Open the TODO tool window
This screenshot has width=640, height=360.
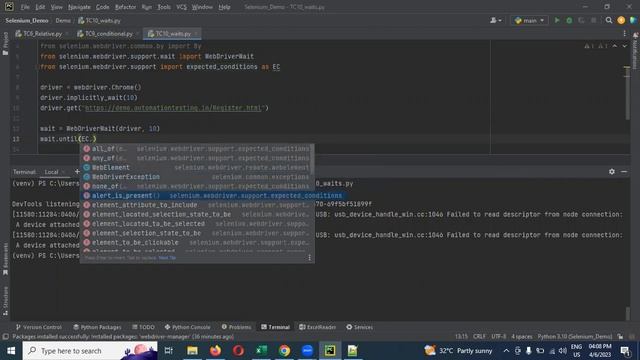point(143,327)
